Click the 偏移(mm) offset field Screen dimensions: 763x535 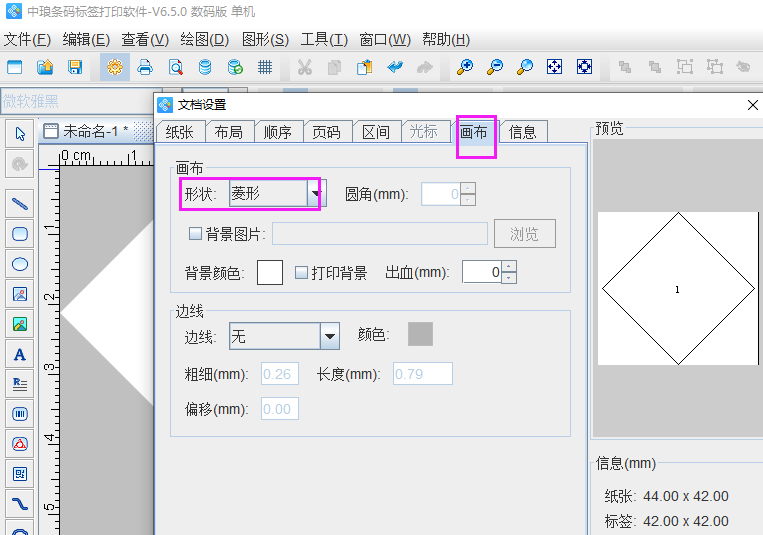[280, 408]
